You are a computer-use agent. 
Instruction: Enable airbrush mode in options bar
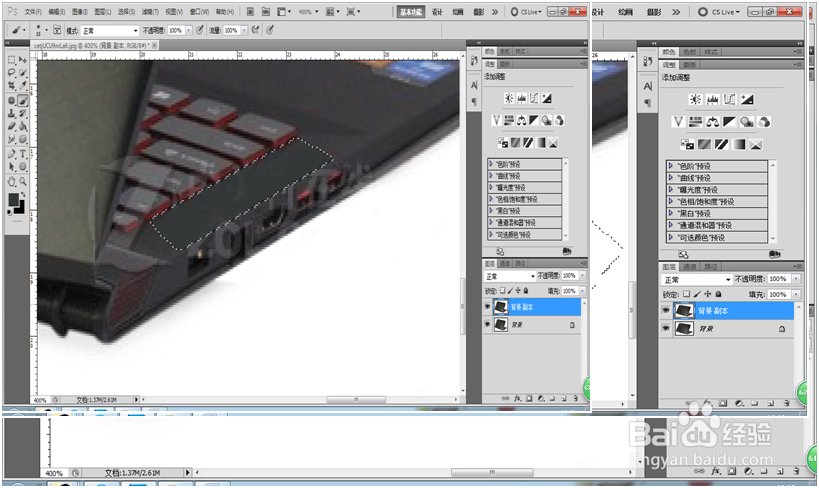coord(255,30)
